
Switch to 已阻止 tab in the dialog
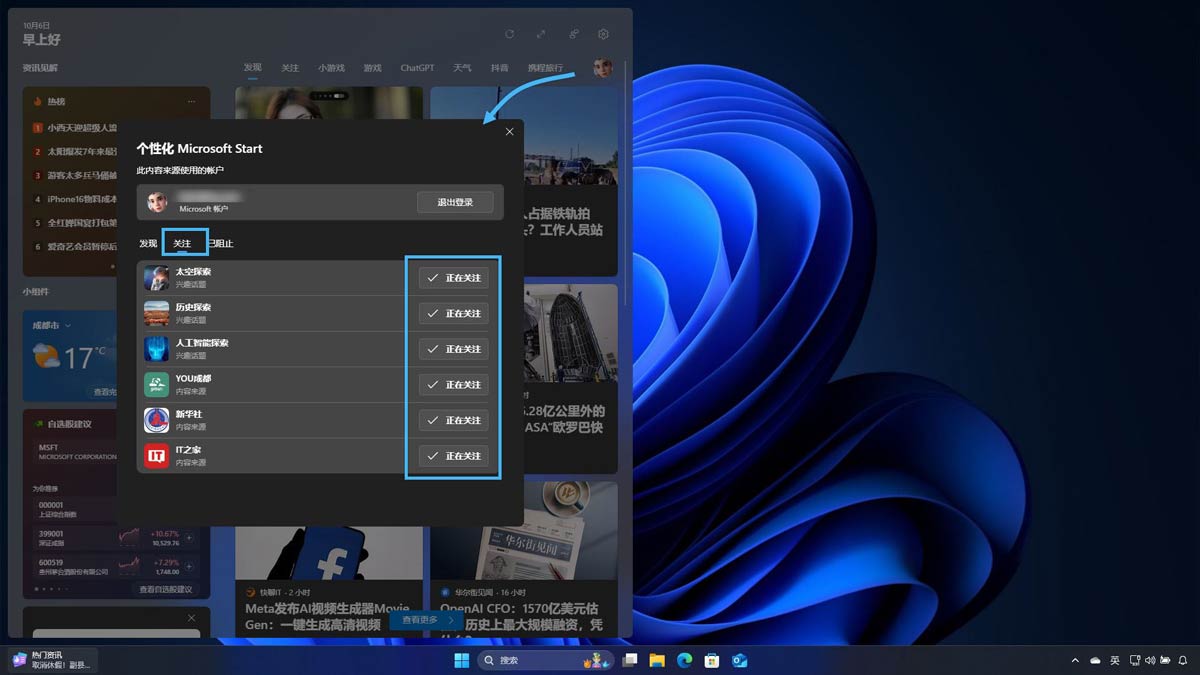pyautogui.click(x=222, y=243)
